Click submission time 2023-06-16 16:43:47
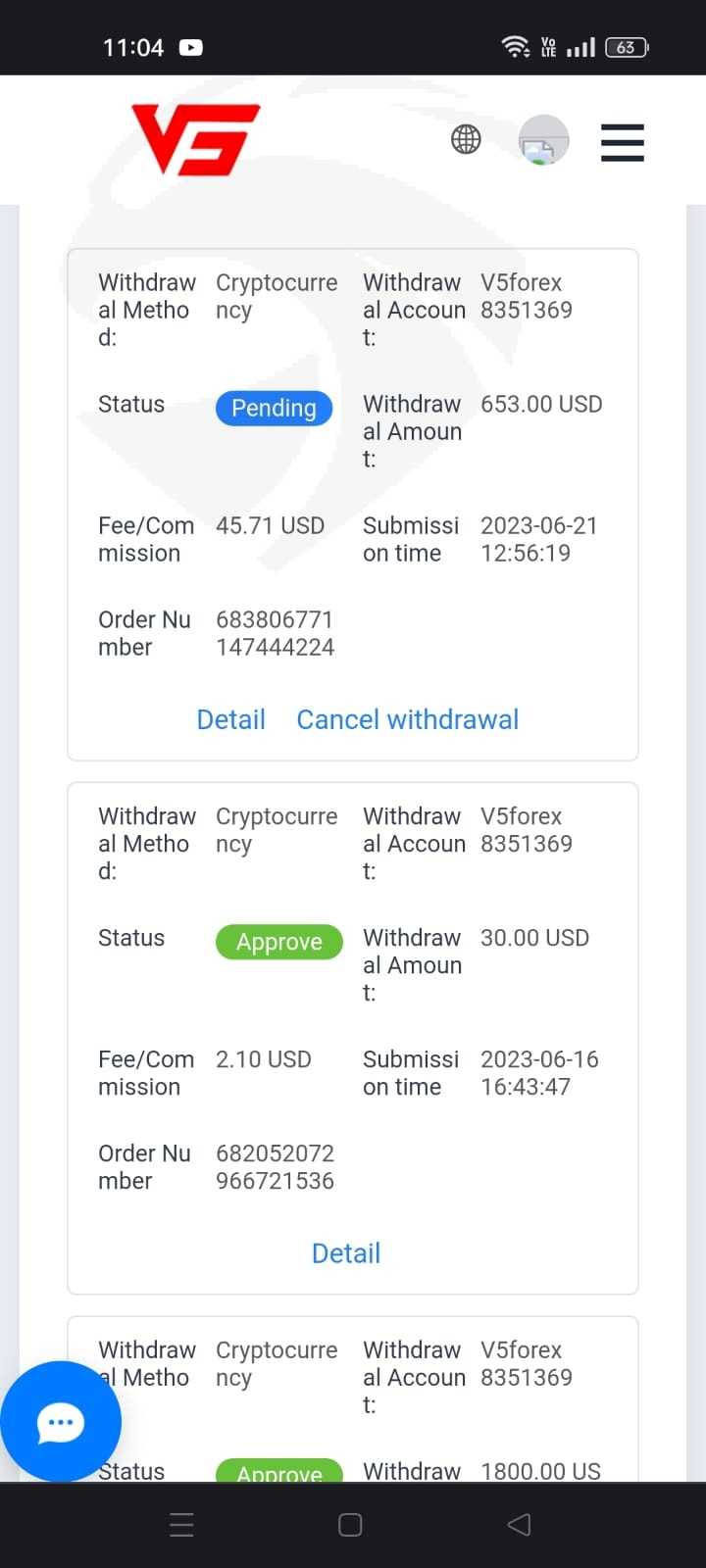 tap(539, 1073)
